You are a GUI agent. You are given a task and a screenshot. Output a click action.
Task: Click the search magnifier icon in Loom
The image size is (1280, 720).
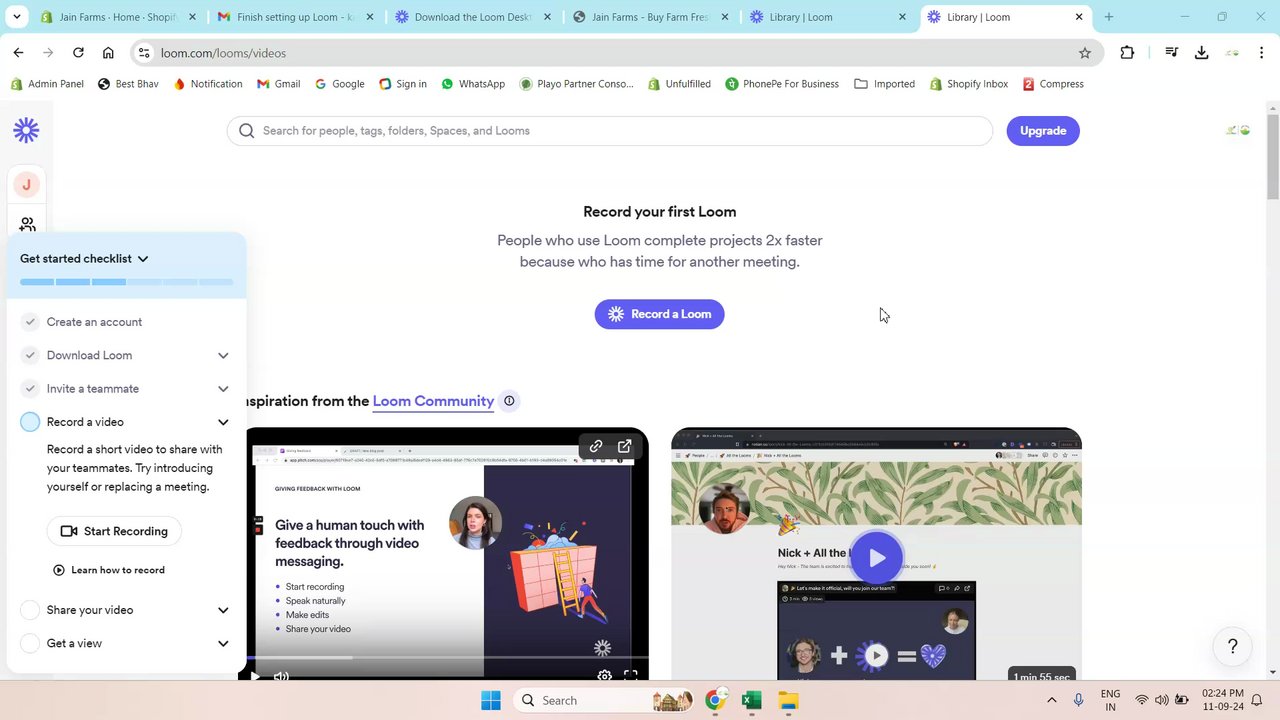click(x=246, y=131)
